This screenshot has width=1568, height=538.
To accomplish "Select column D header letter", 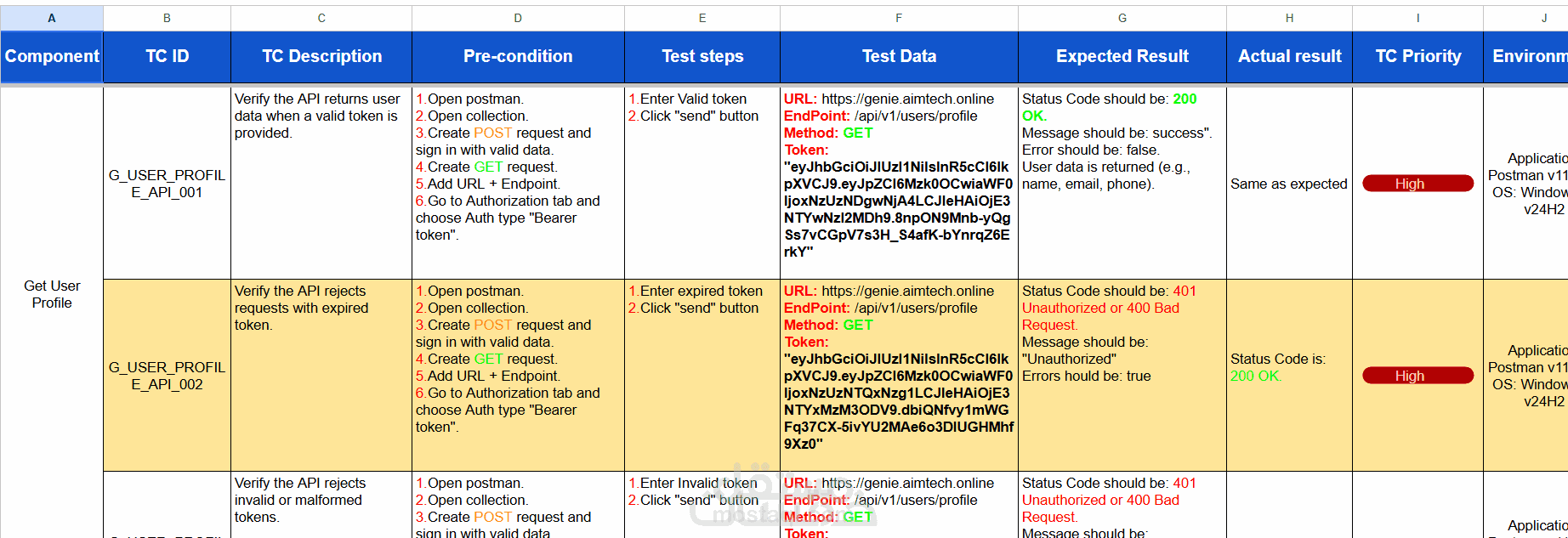I will pyautogui.click(x=518, y=18).
